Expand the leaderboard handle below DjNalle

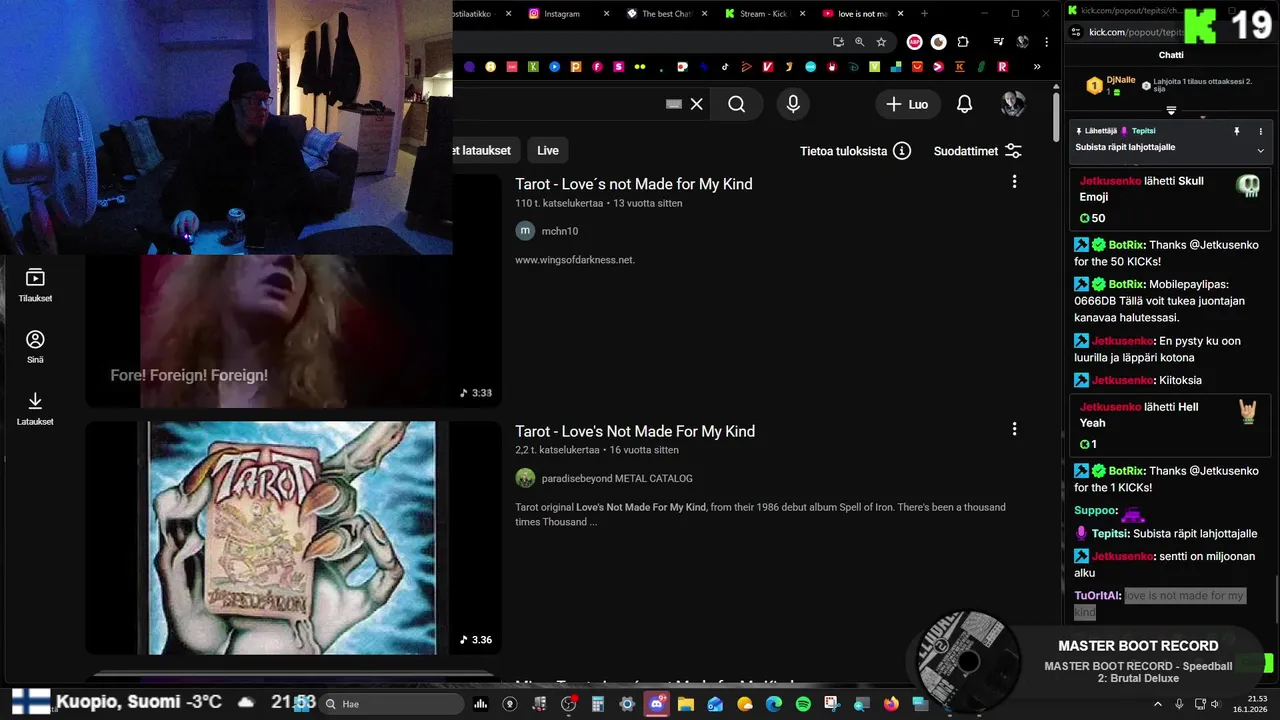1171,111
